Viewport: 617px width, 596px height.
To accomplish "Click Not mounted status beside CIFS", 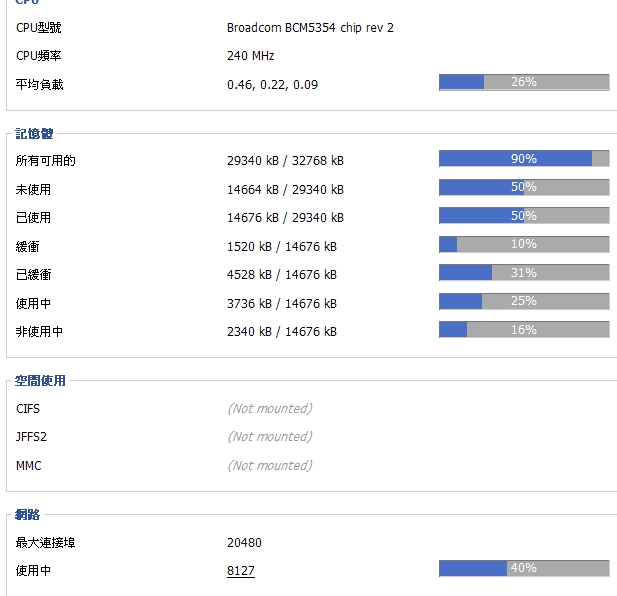I will (270, 409).
